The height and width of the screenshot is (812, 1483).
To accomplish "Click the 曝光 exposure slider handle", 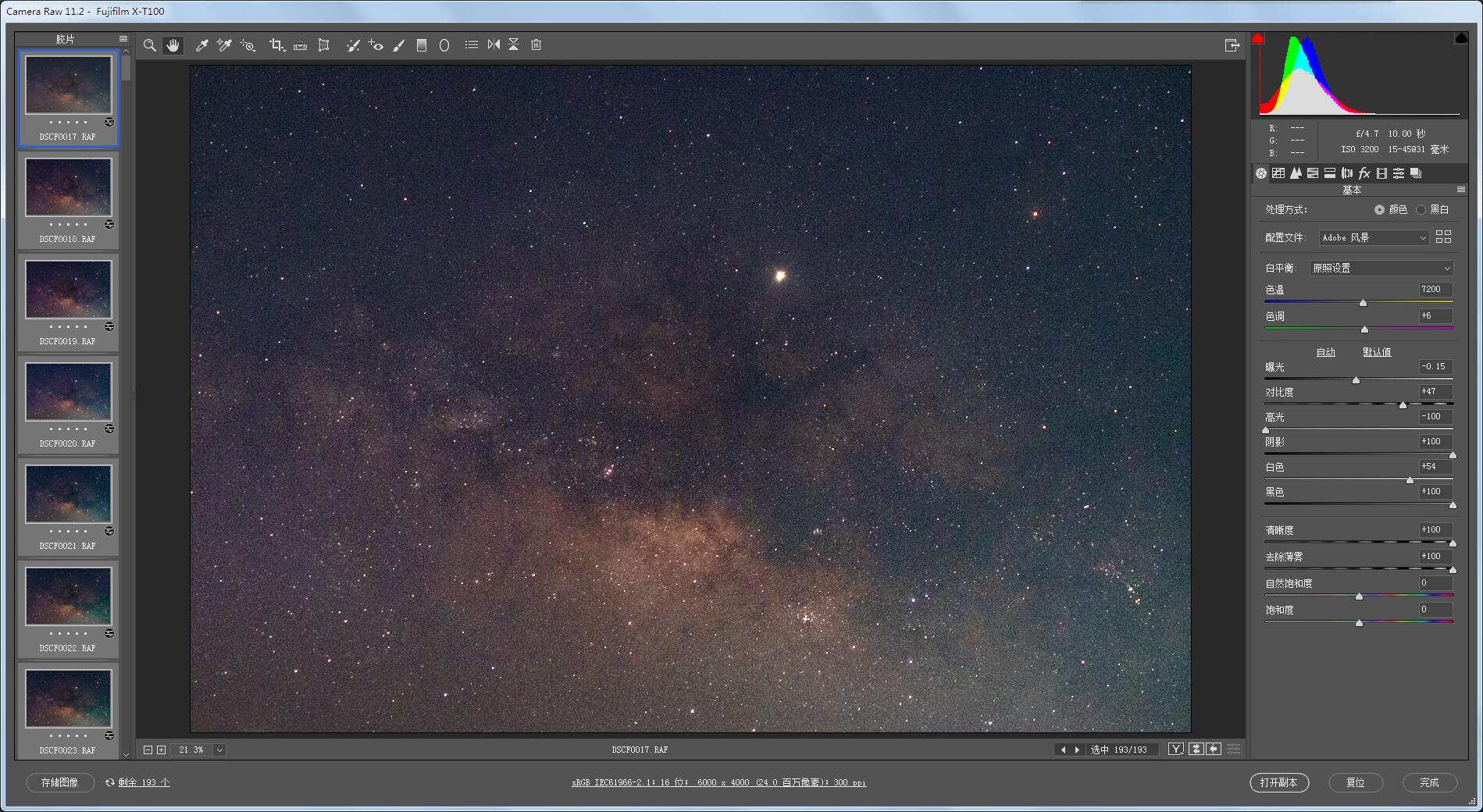I will point(1356,380).
